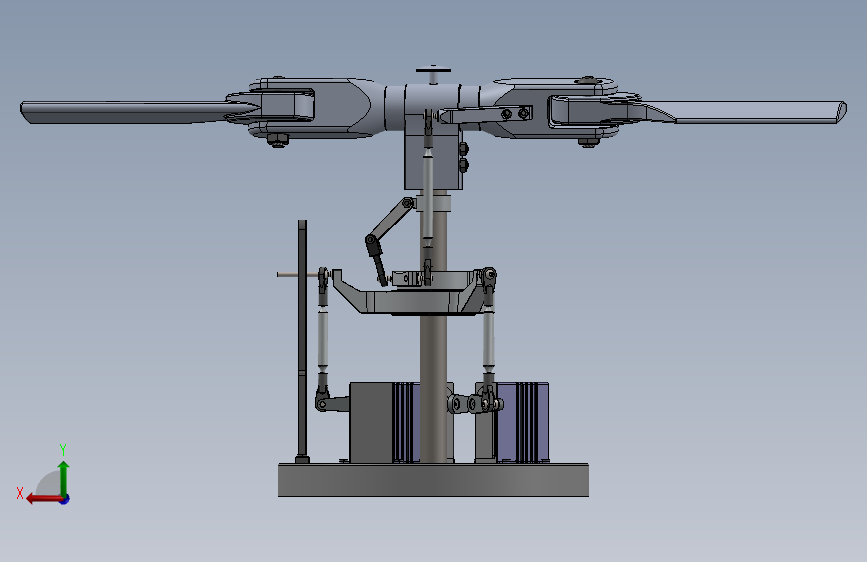Select the base plate of the assembly
The image size is (867, 562).
(x=433, y=480)
